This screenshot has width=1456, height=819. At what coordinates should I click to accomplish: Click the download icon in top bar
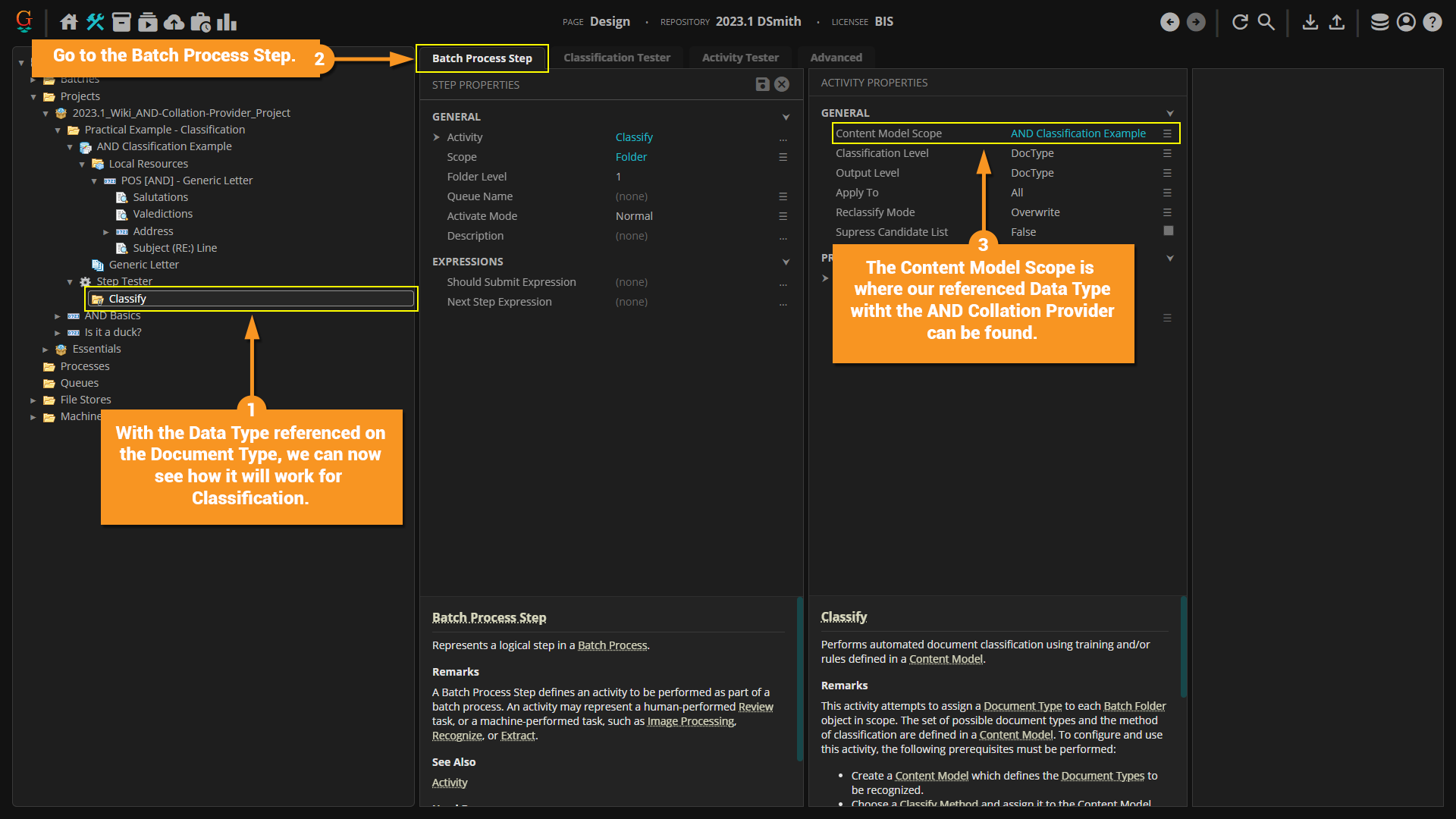pyautogui.click(x=1310, y=22)
